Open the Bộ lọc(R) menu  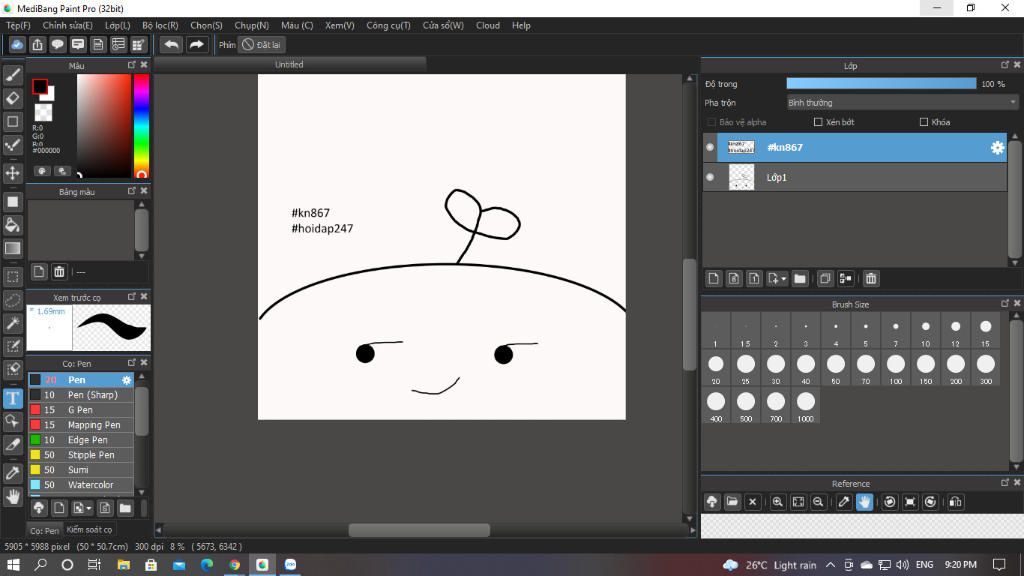pos(160,25)
